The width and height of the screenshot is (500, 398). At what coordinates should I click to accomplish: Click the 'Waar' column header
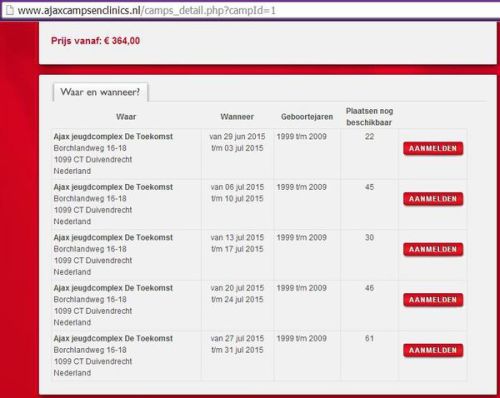coord(126,117)
